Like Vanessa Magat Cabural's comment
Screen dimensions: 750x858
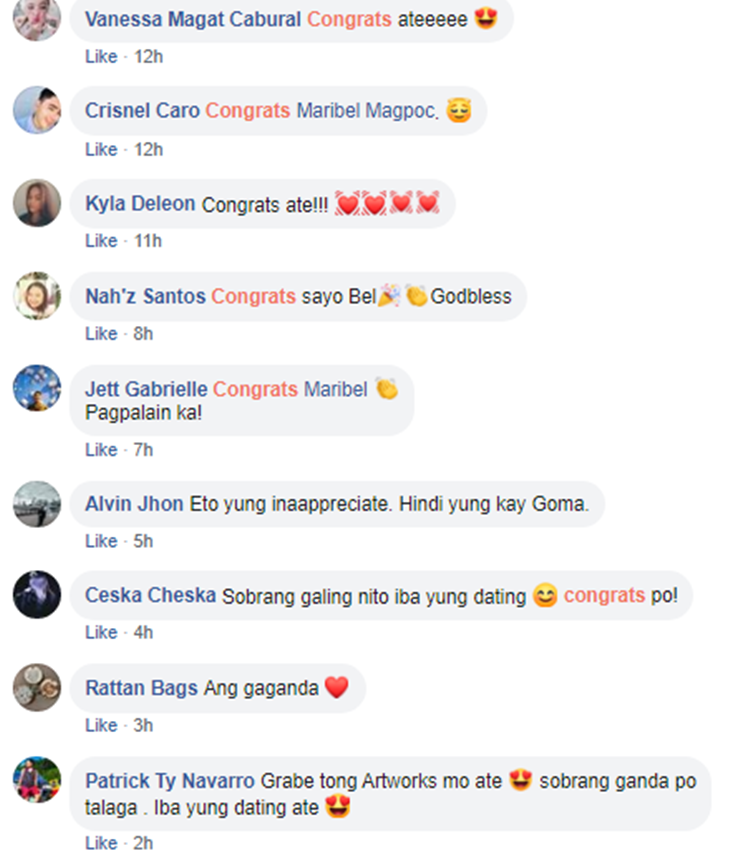pos(101,56)
